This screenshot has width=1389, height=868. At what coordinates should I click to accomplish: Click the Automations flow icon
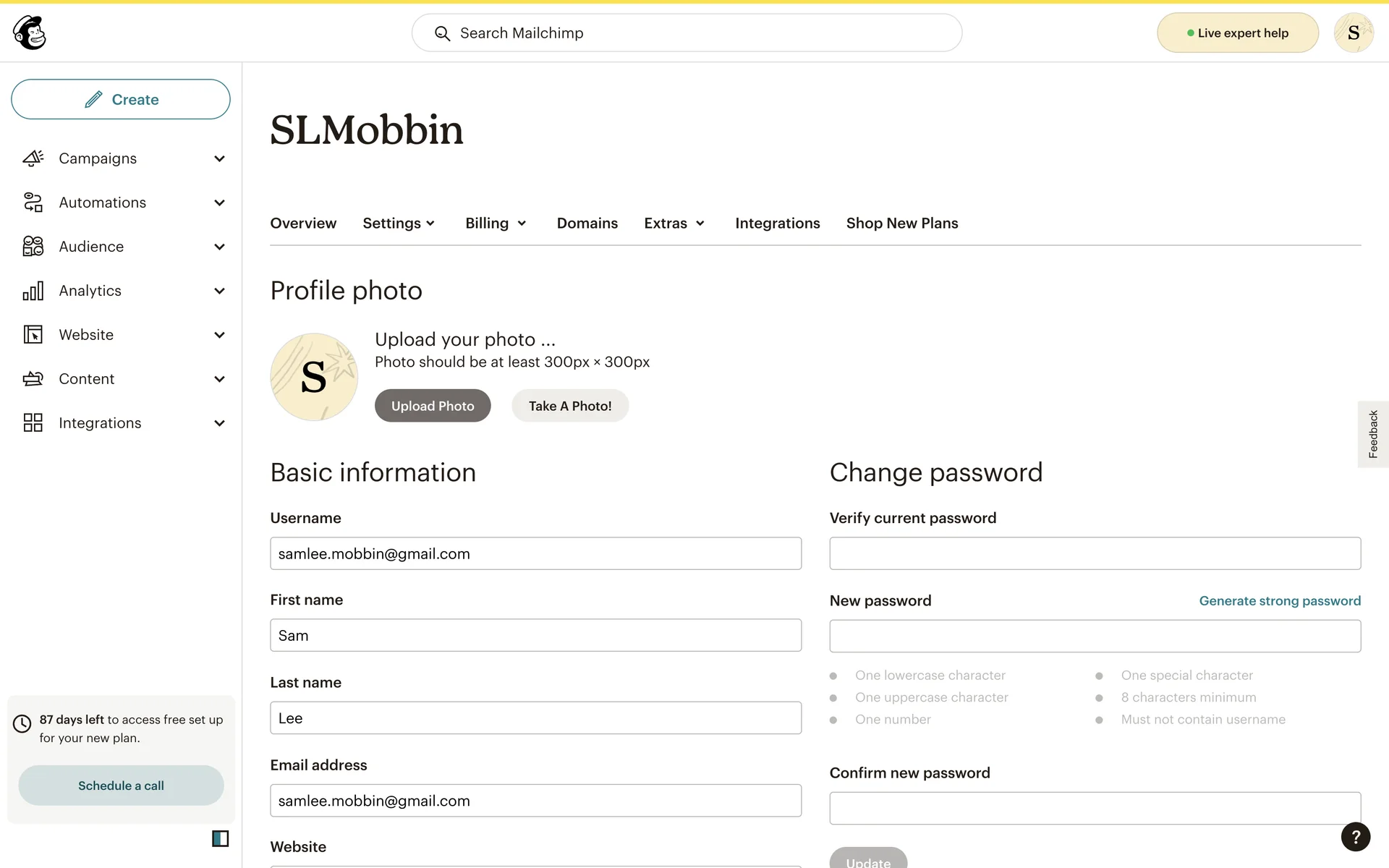(33, 203)
